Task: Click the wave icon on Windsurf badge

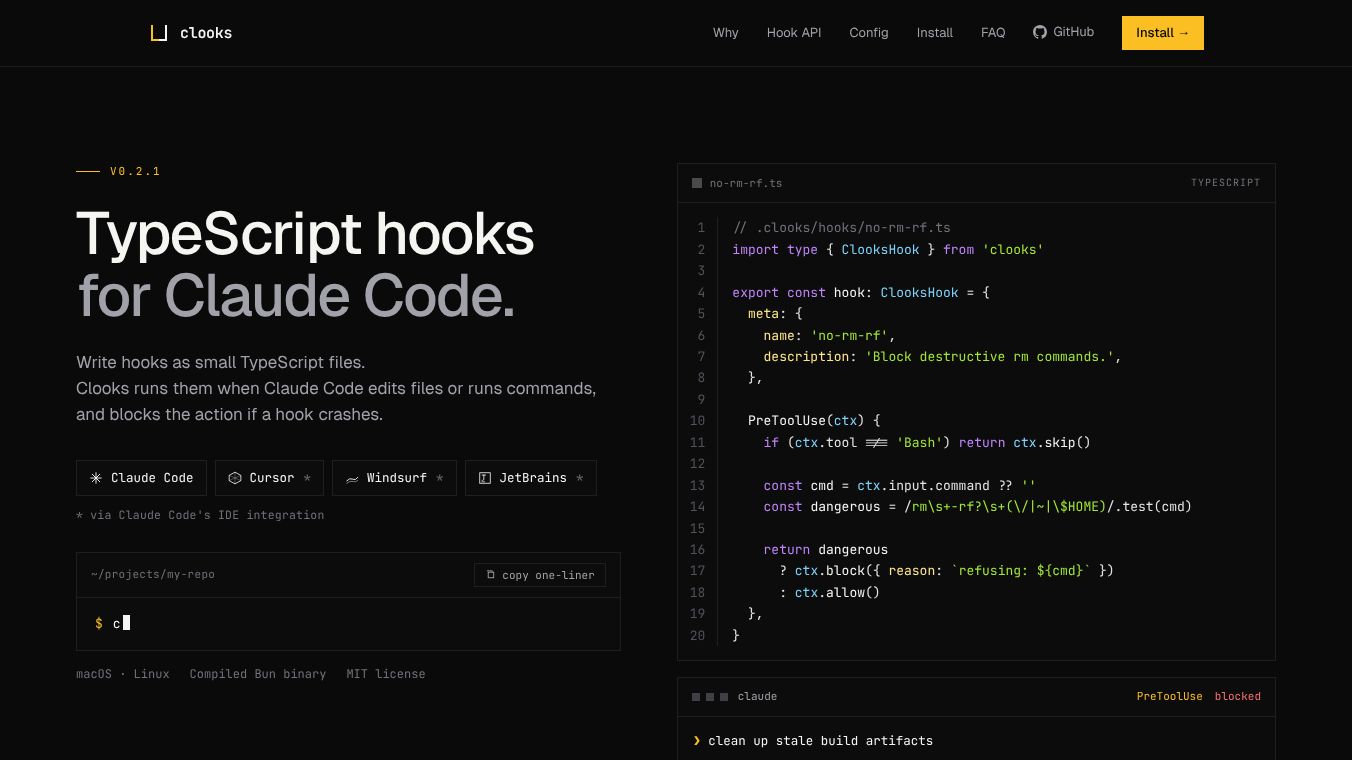Action: coord(352,478)
